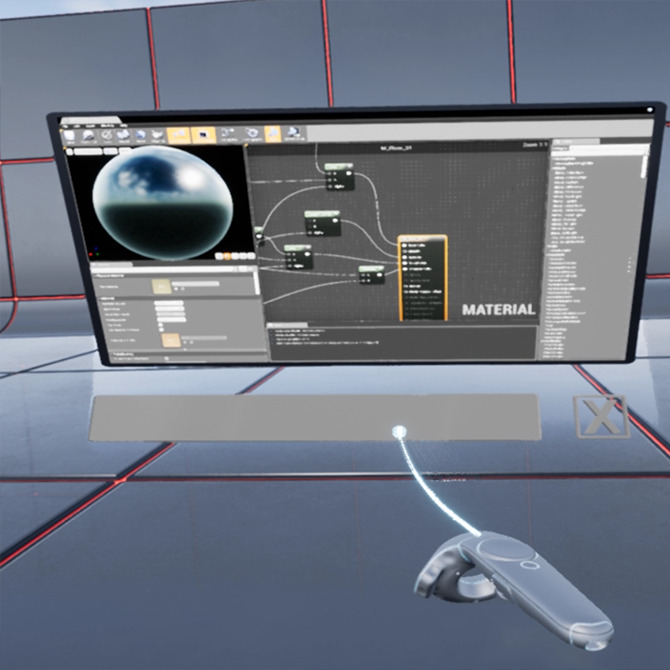Select the orange-outlined main material result node
This screenshot has width=670, height=670.
[x=423, y=278]
